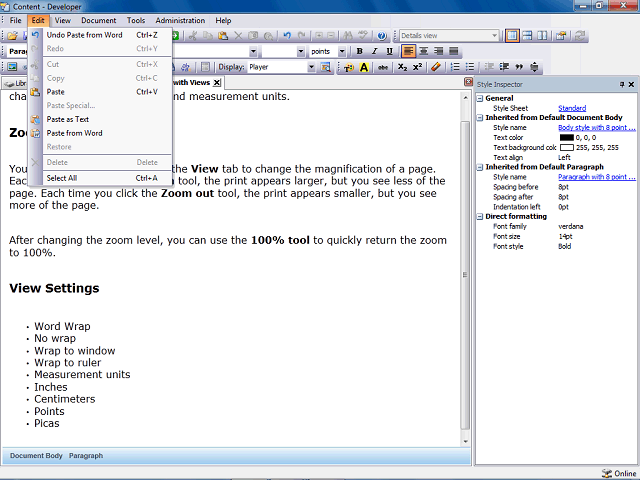Click the toolbar Paste clipboard icon

click(x=223, y=36)
